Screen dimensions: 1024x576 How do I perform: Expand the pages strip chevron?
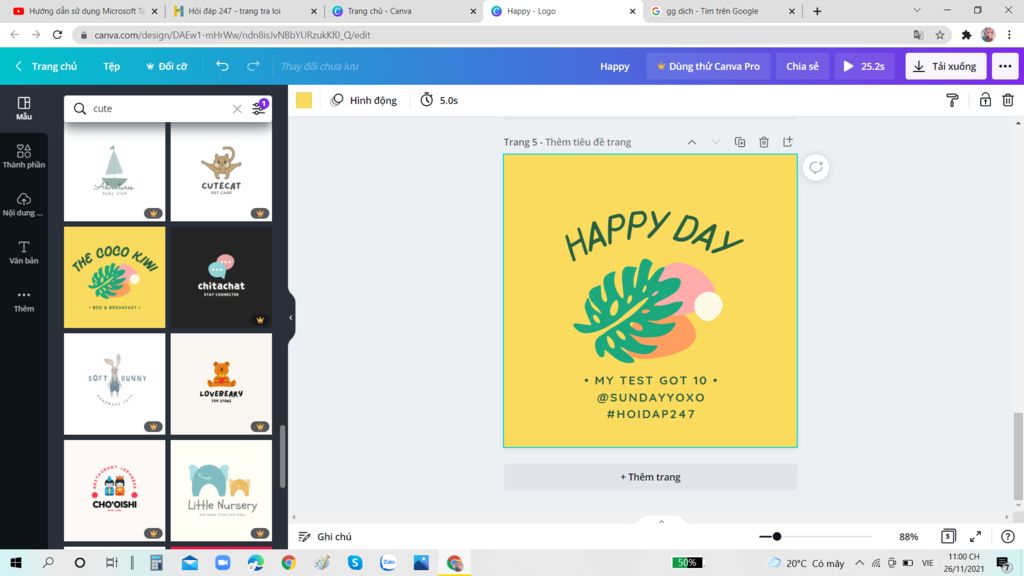tap(661, 522)
